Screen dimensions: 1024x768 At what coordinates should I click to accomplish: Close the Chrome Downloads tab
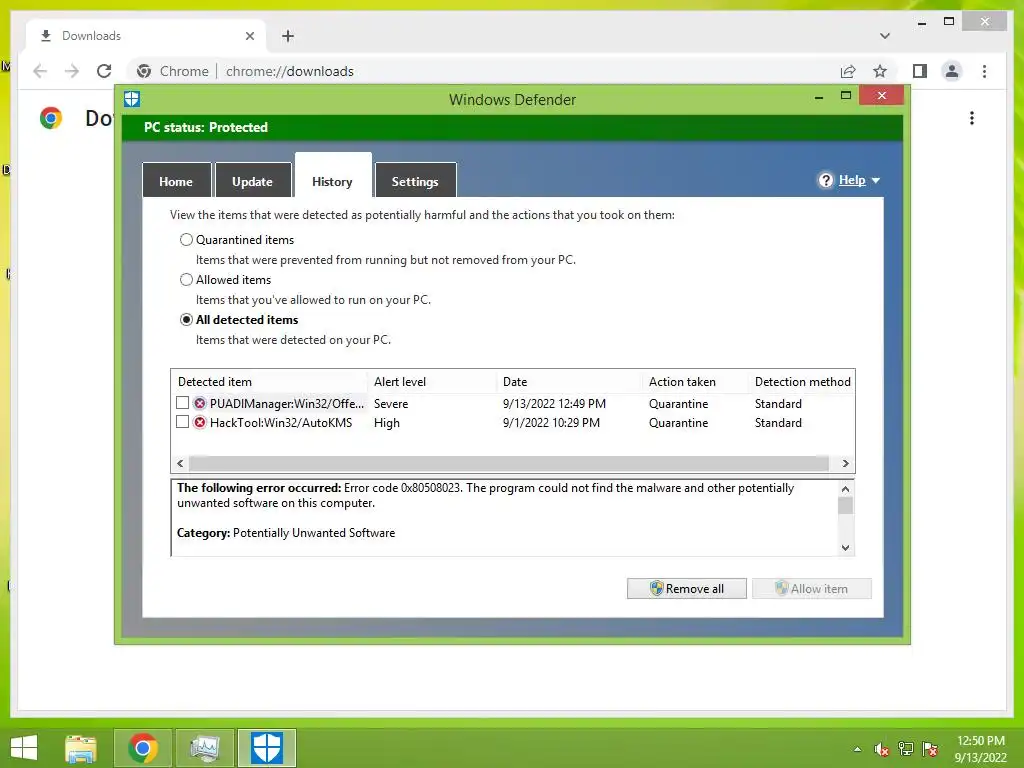(x=249, y=36)
